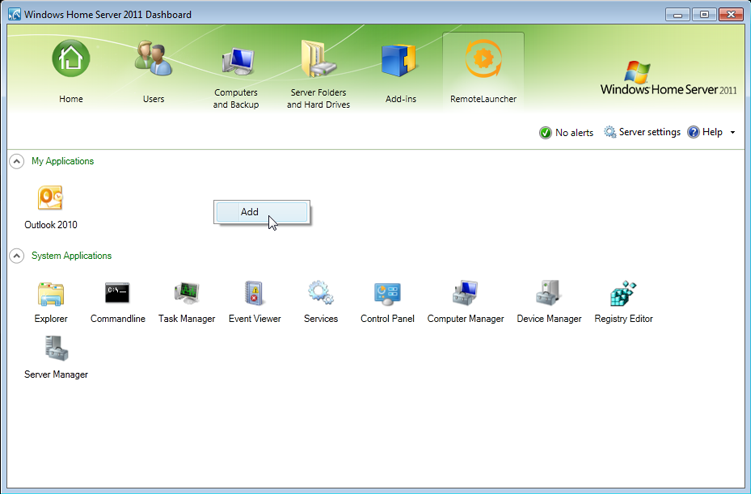This screenshot has width=751, height=494.
Task: Open the Help link
Action: (705, 132)
